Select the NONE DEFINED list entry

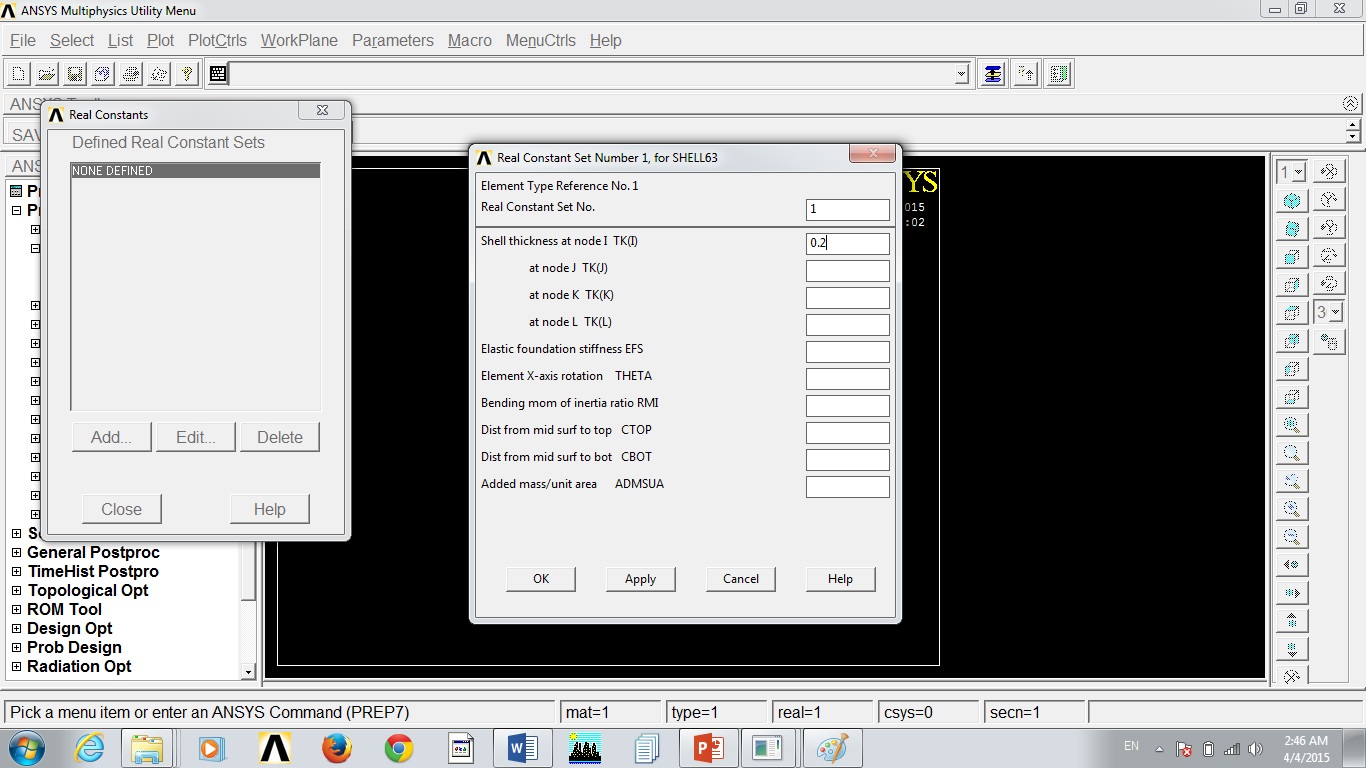coord(195,171)
